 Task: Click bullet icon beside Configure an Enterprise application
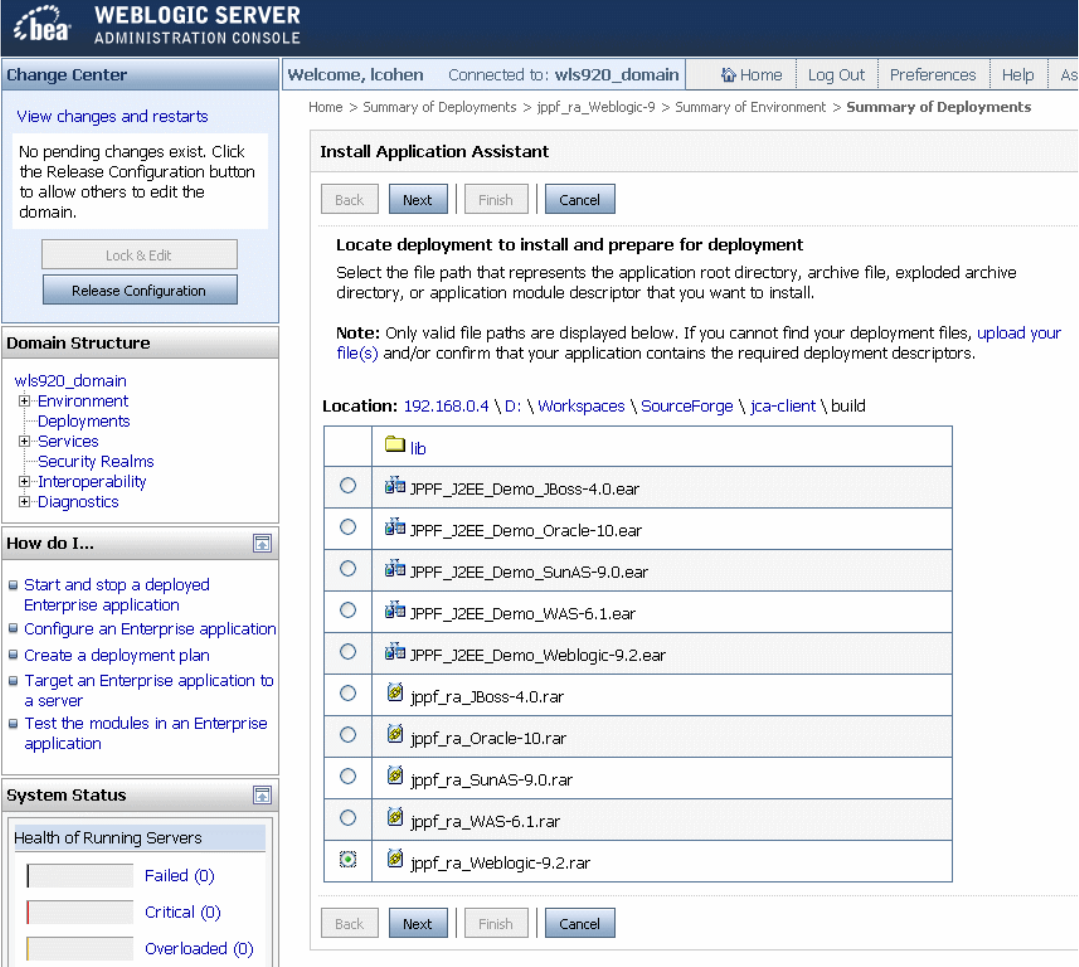(13, 628)
